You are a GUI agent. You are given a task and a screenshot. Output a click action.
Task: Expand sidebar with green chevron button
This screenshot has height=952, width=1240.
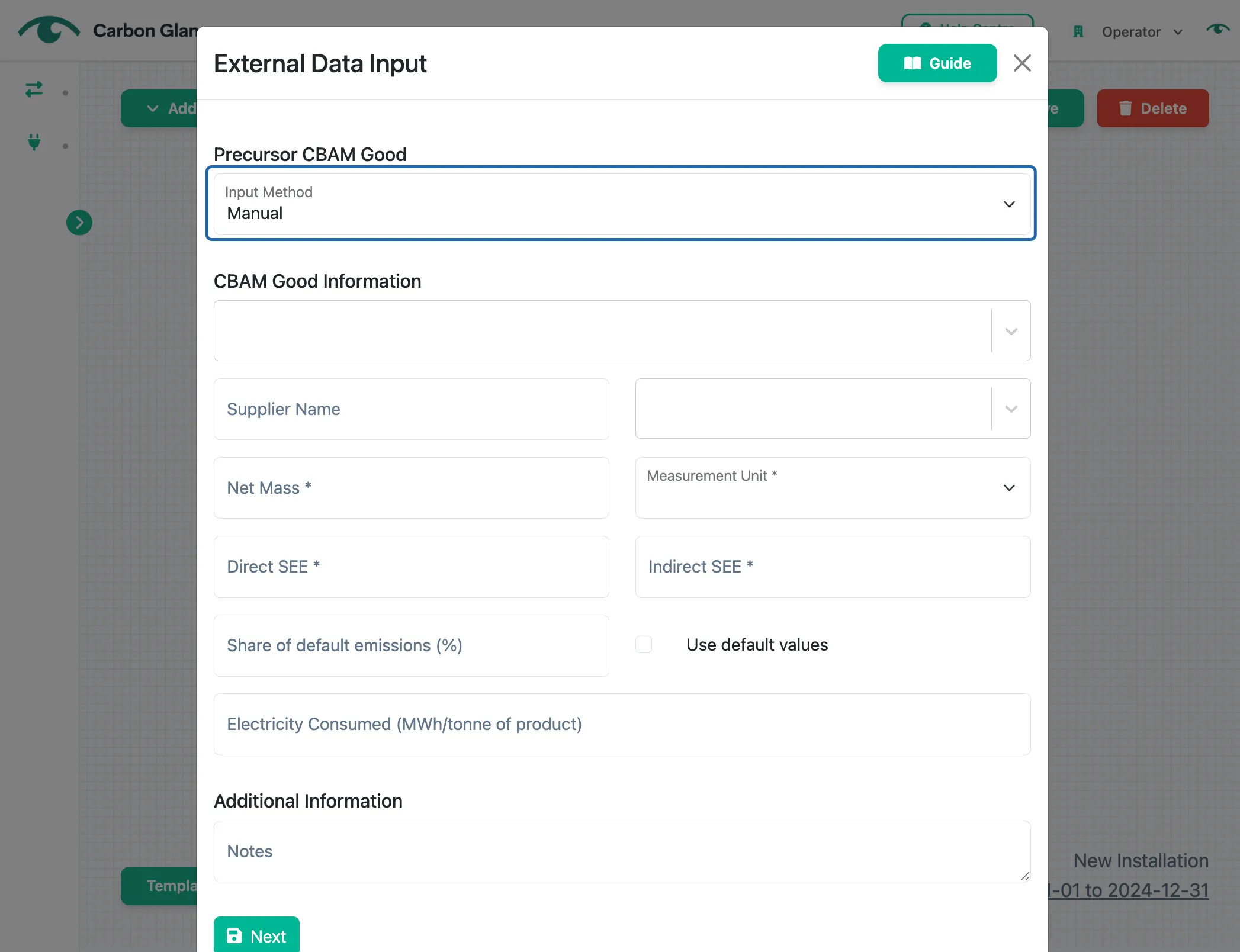[x=79, y=223]
